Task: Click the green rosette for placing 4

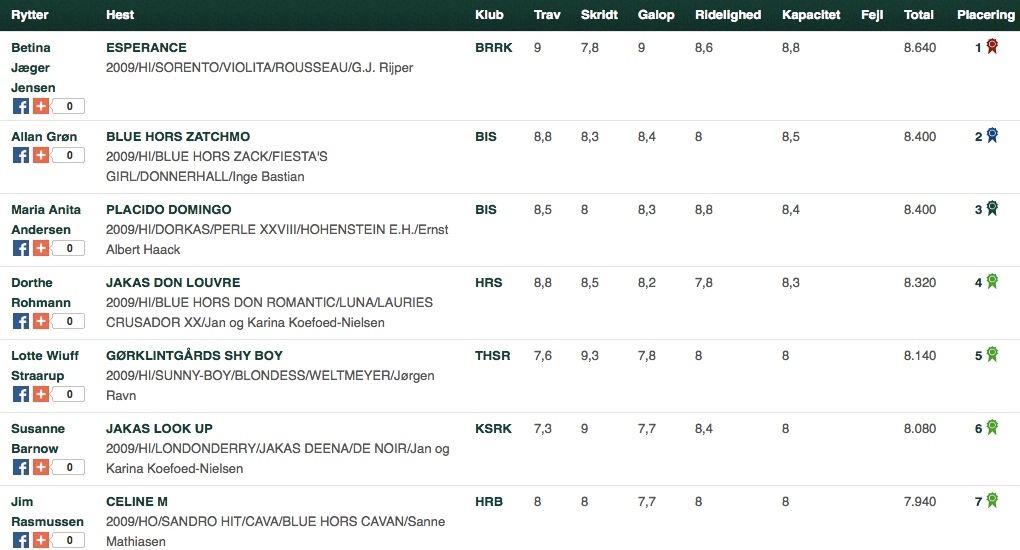Action: pyautogui.click(x=992, y=281)
